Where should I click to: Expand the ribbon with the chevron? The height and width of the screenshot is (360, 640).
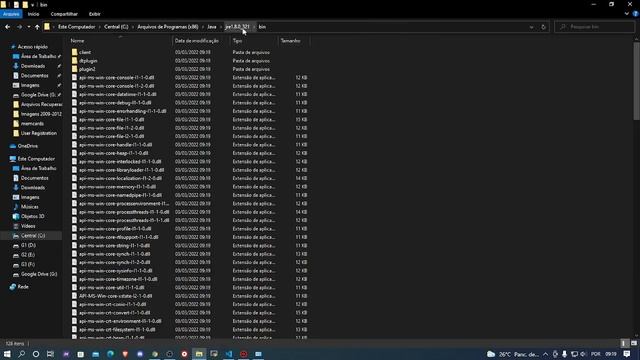[627, 13]
